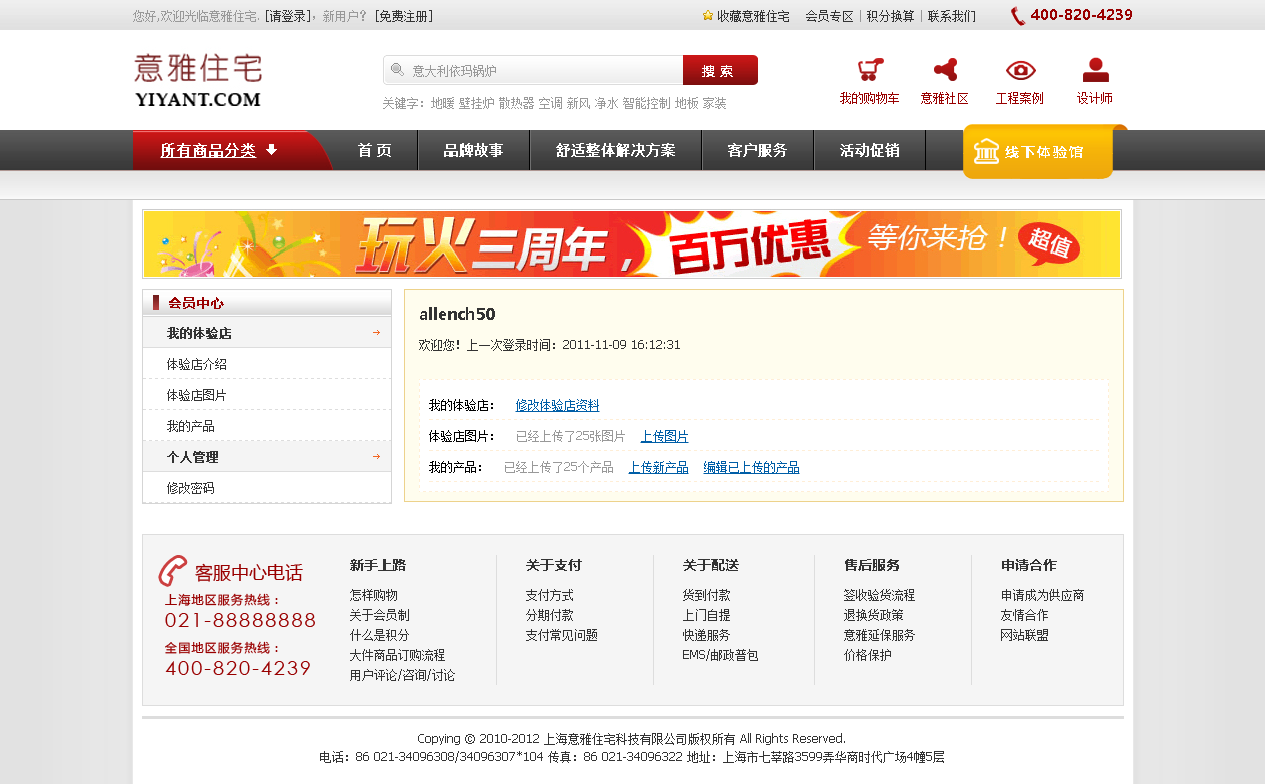Click the shopping cart icon
This screenshot has width=1265, height=784.
pyautogui.click(x=869, y=70)
